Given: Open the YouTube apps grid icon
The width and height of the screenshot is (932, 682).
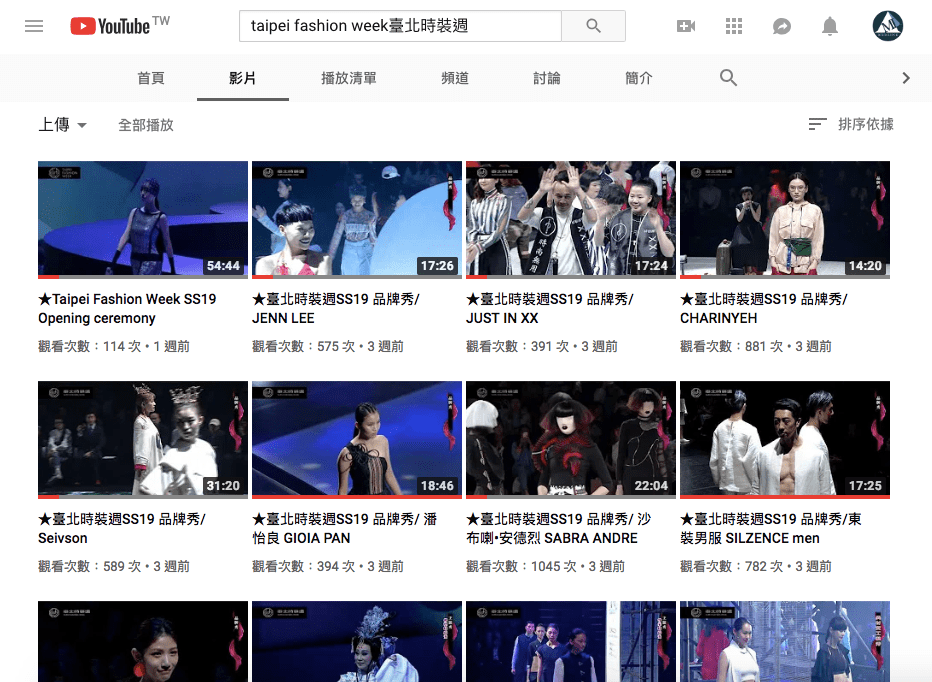Looking at the screenshot, I should click(x=734, y=26).
